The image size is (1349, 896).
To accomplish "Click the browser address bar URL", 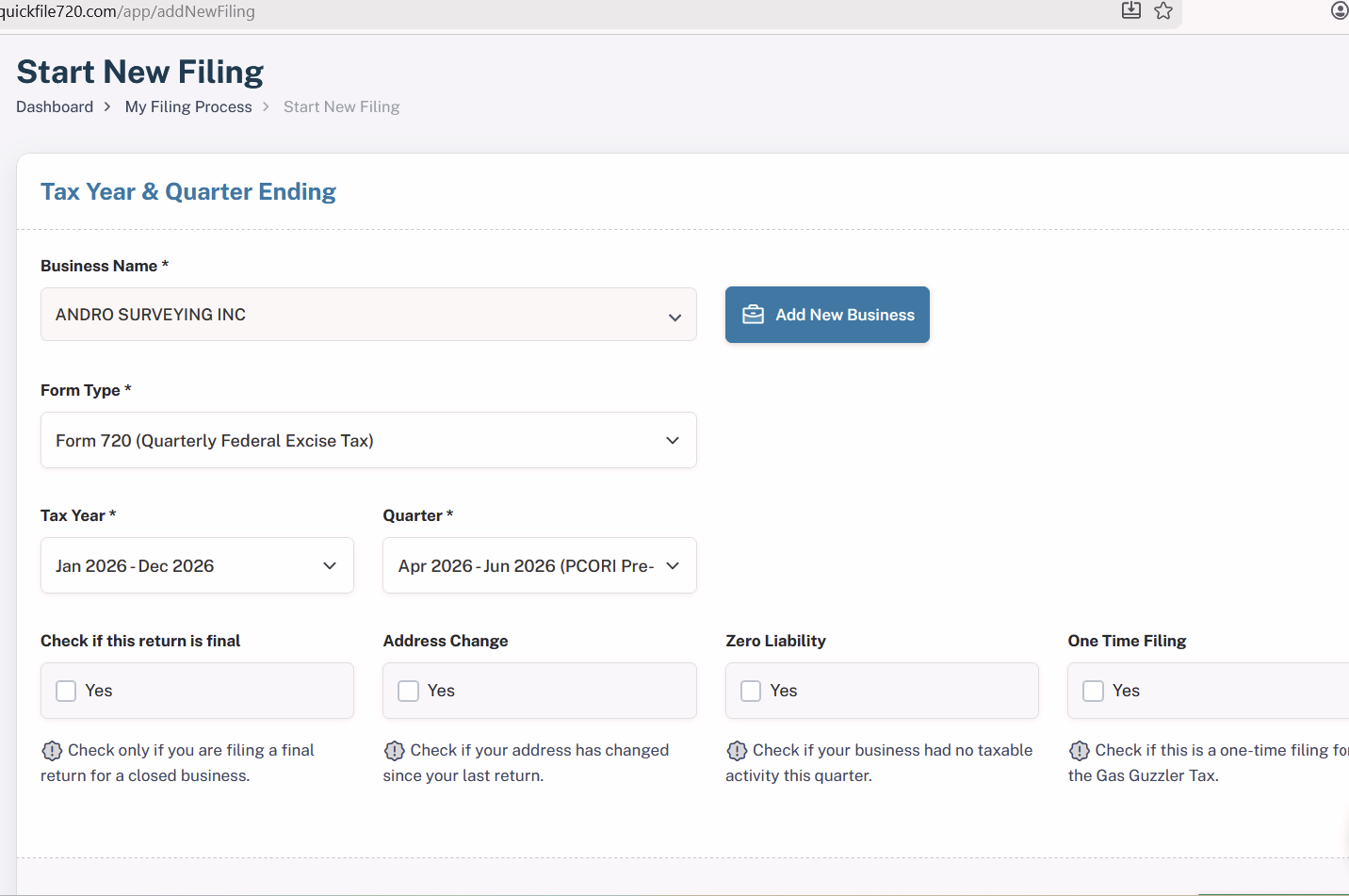I will [127, 11].
